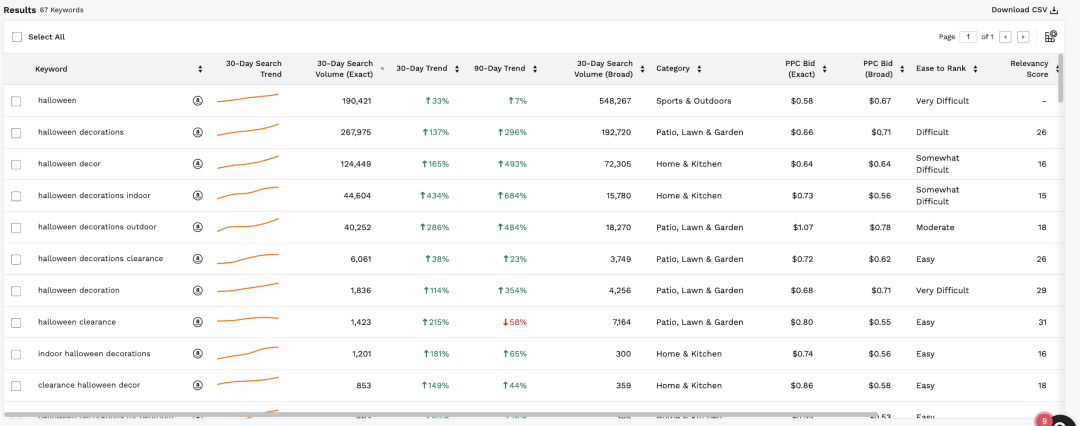Click the Download CSV icon
Viewport: 1080px width, 426px height.
click(1054, 10)
